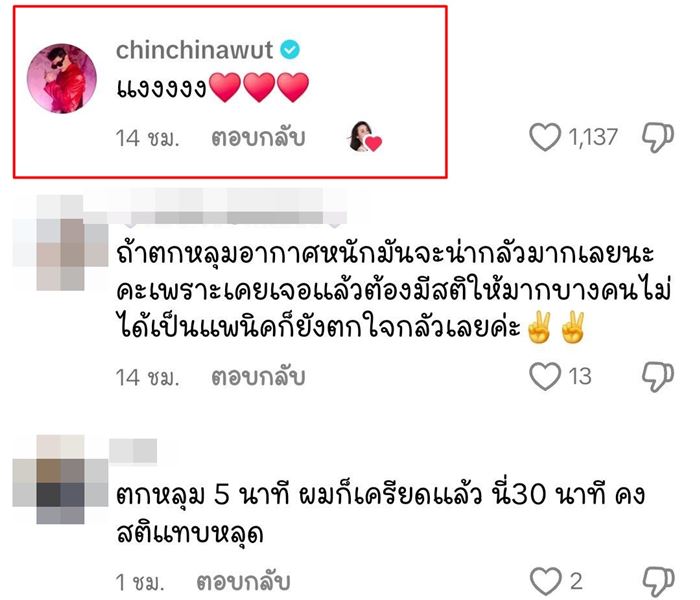The height and width of the screenshot is (600, 700).
Task: Open chinchinawut's profile picture
Action: pos(62,78)
